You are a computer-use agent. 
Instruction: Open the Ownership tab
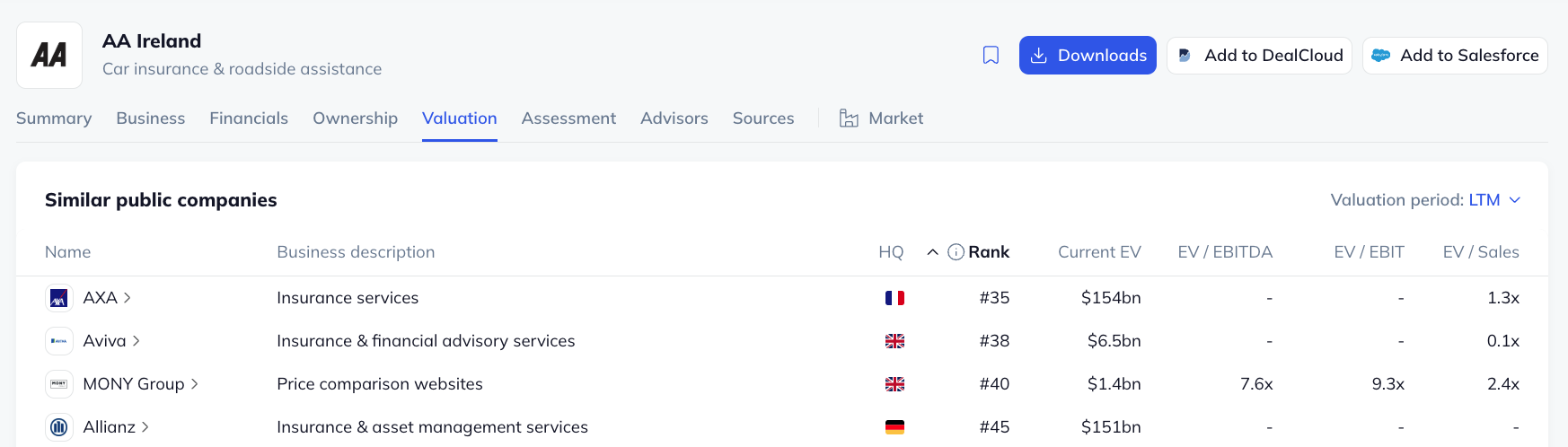click(x=355, y=118)
